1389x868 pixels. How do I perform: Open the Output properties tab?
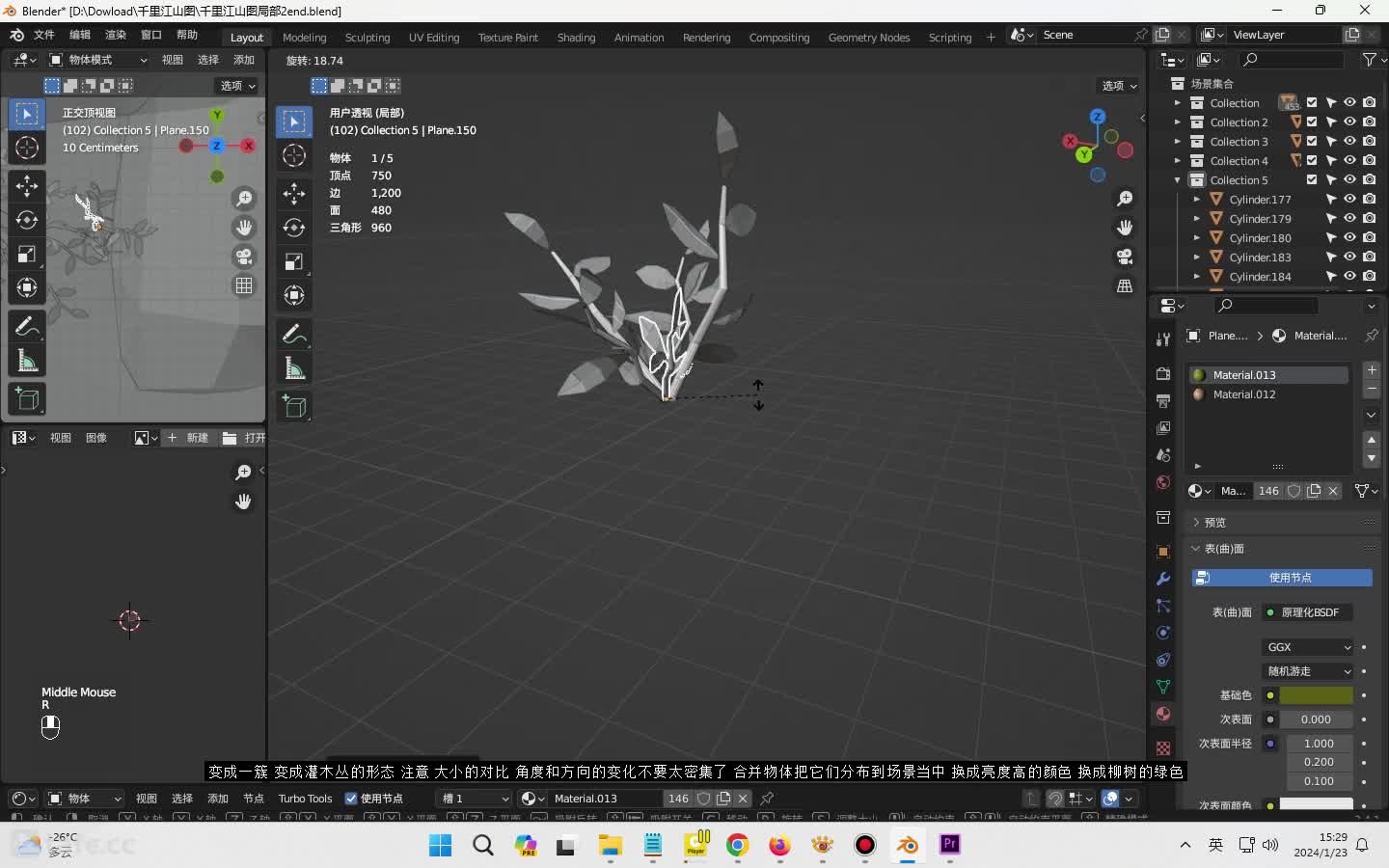click(1163, 400)
